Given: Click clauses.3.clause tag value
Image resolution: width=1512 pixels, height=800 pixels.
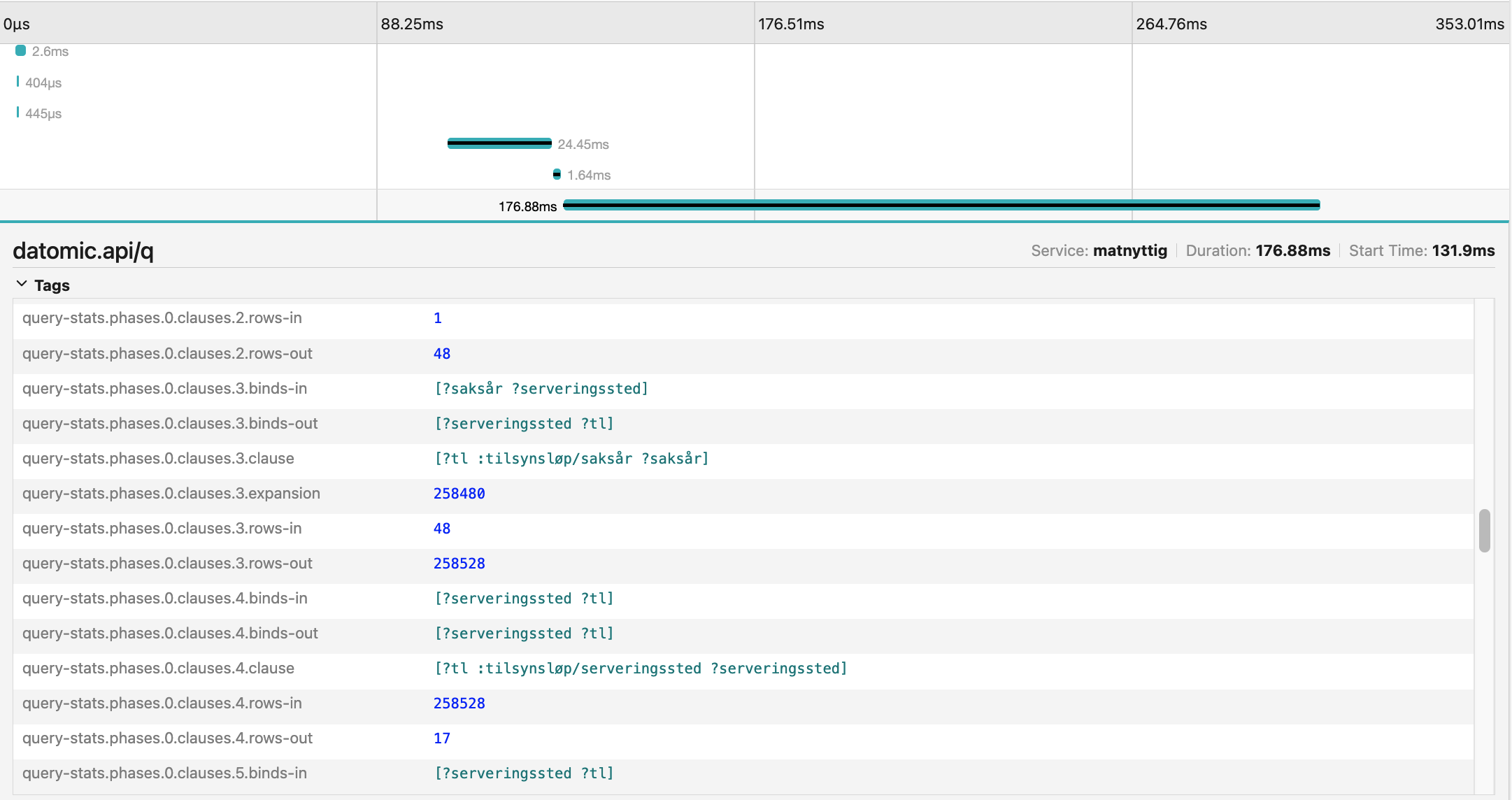Looking at the screenshot, I should coord(571,459).
